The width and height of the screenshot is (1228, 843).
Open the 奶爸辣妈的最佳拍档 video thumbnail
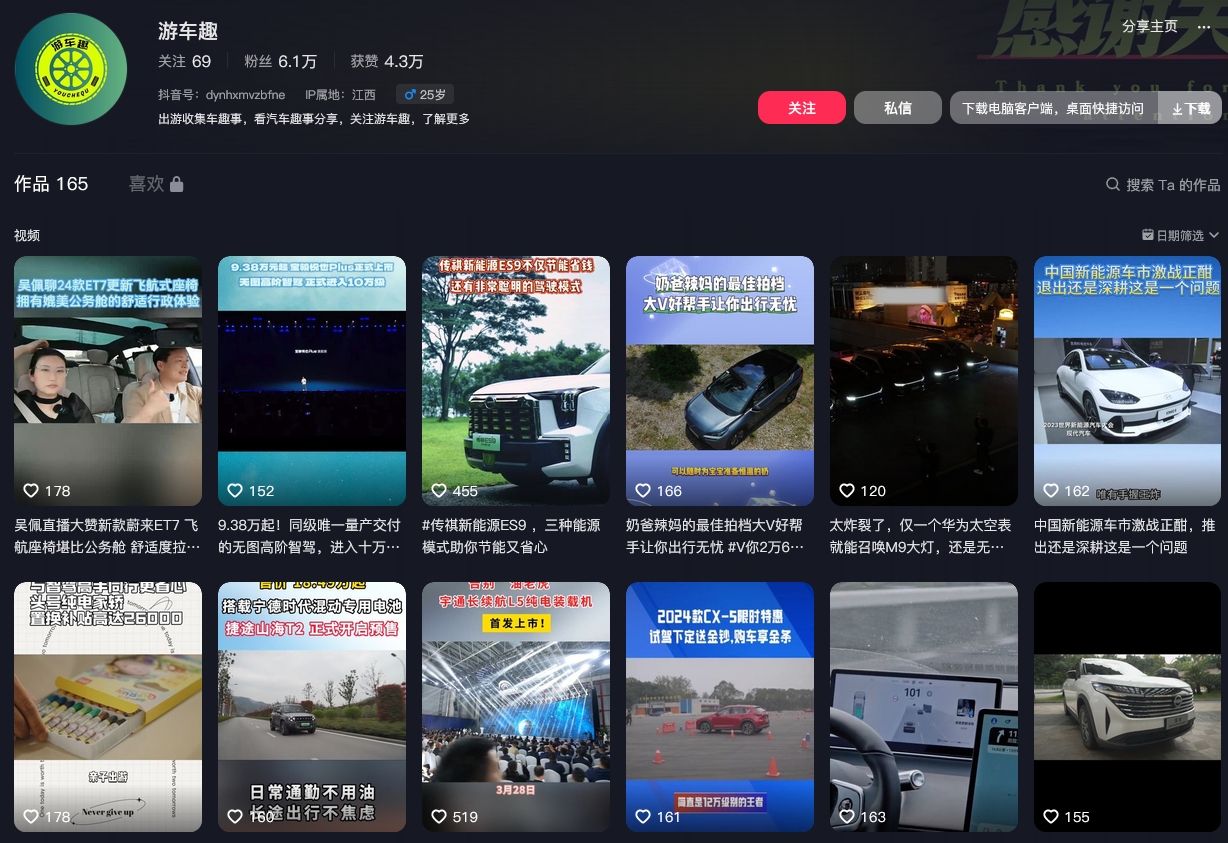720,381
